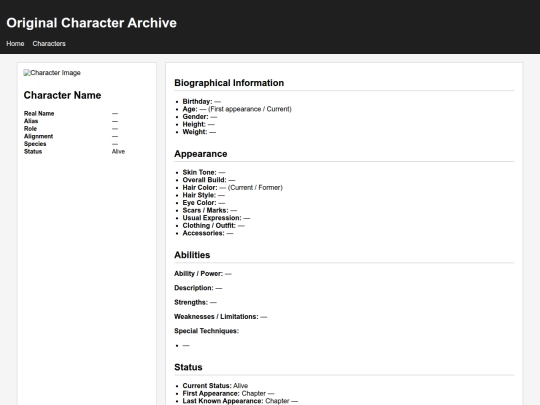Screen dimensions: 540x405
Task: Click the Strengths line
Action: [196, 302]
